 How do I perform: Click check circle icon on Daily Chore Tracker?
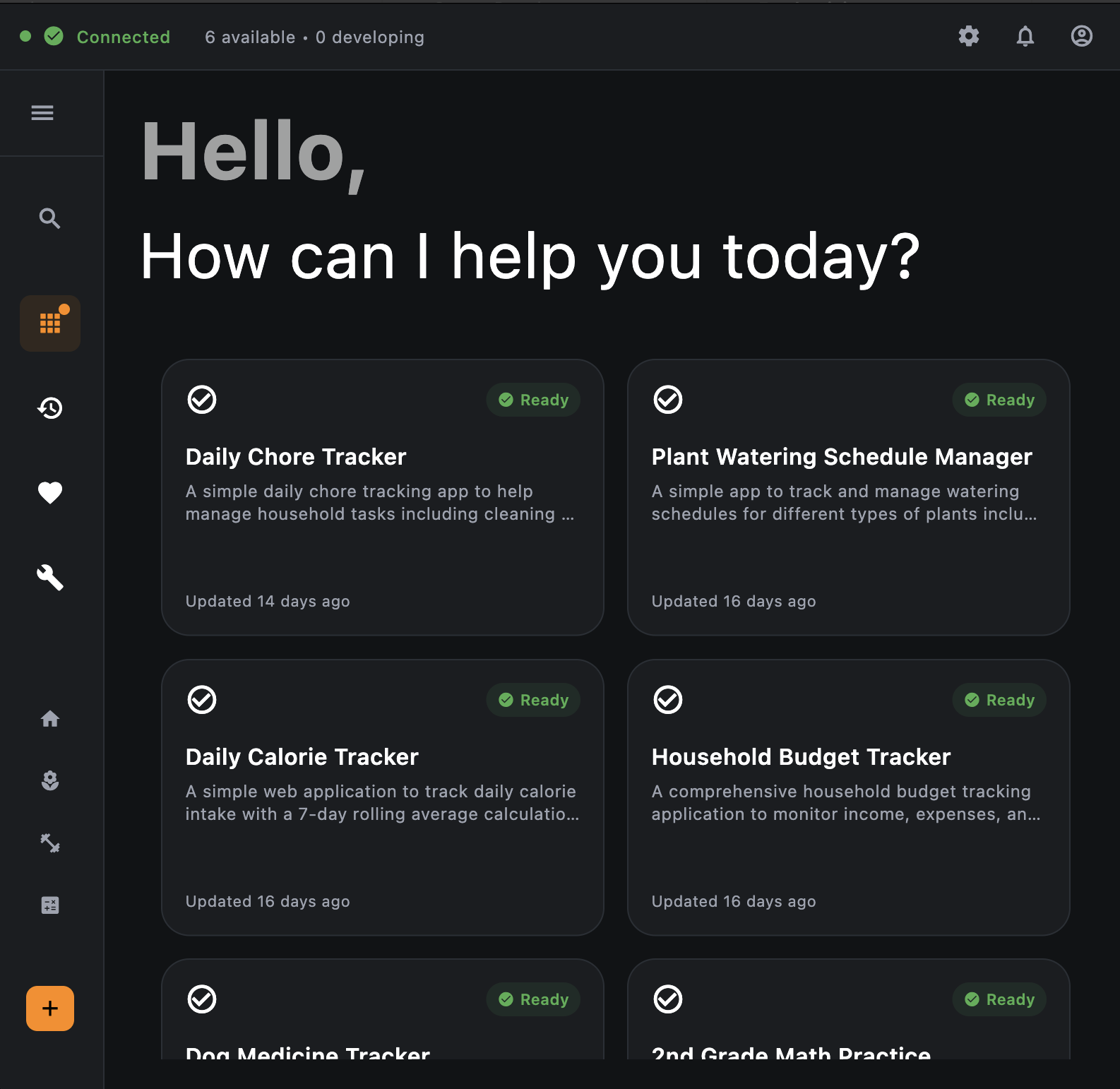click(202, 400)
